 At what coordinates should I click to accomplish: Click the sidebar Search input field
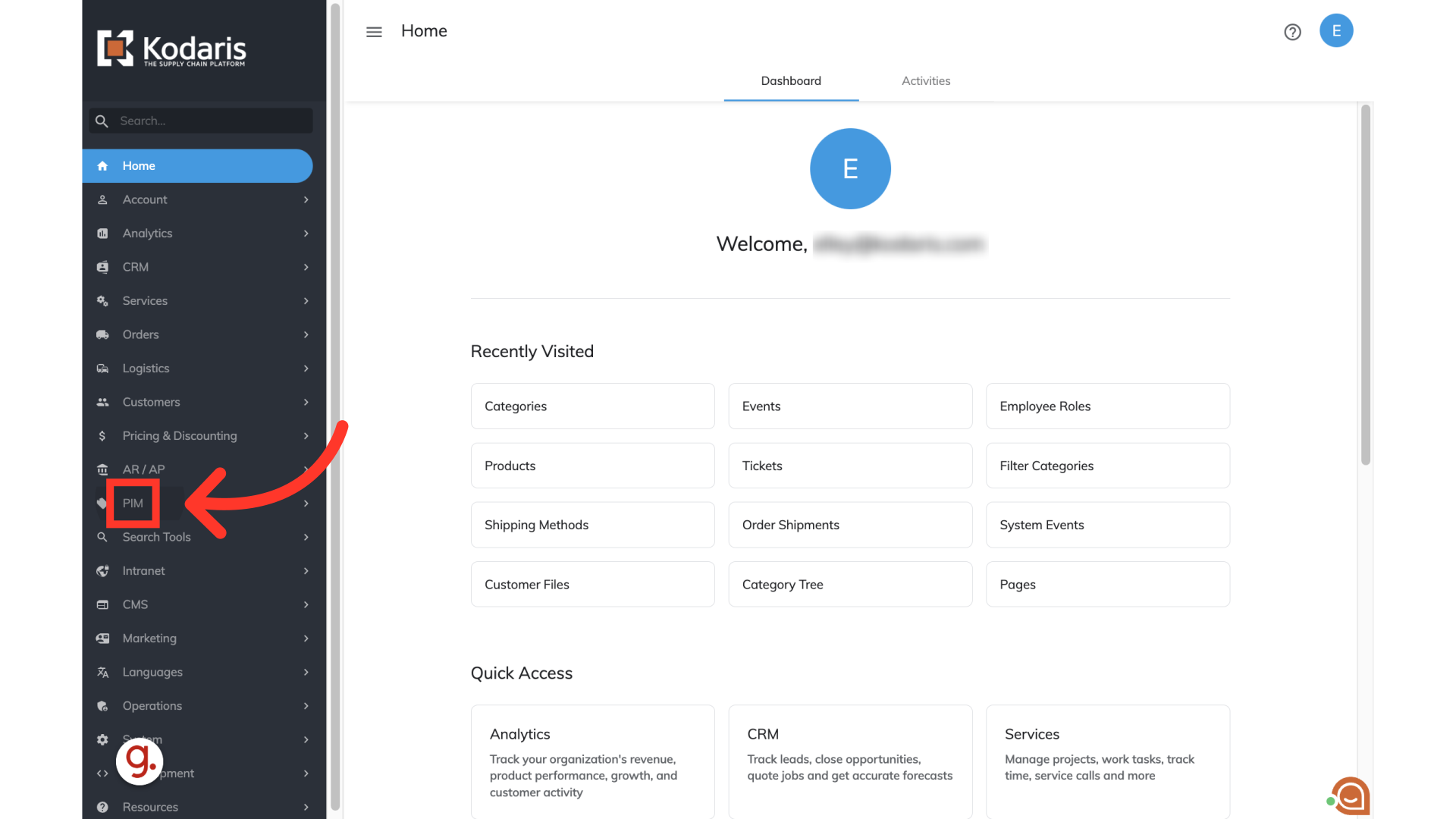(212, 121)
